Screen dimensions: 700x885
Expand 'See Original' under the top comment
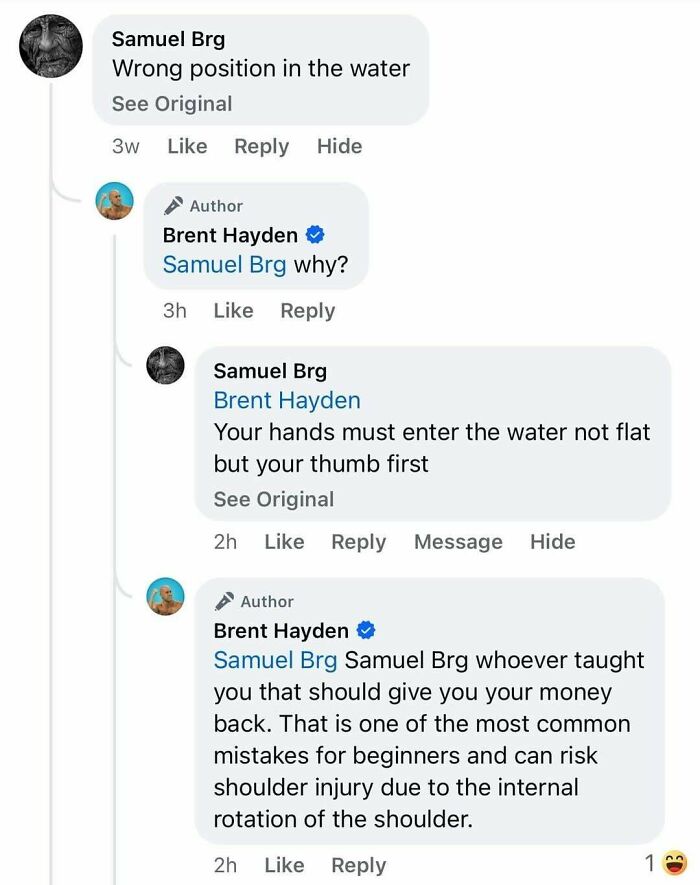(172, 104)
